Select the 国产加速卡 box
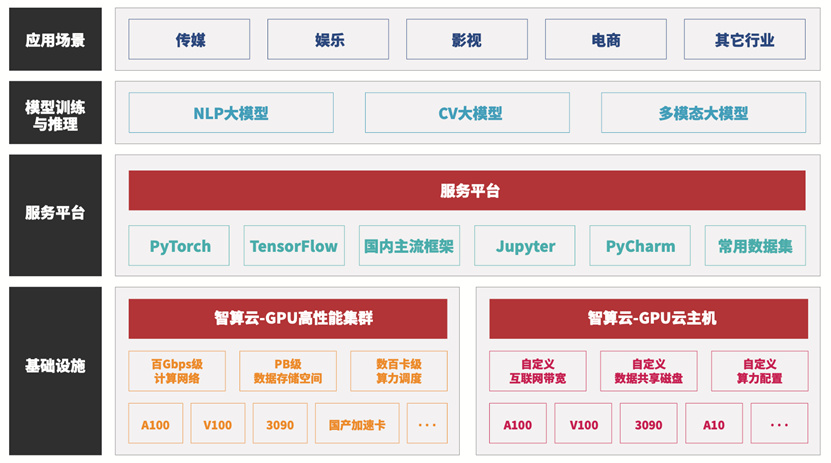Viewport: 831px width, 463px height. [x=357, y=424]
